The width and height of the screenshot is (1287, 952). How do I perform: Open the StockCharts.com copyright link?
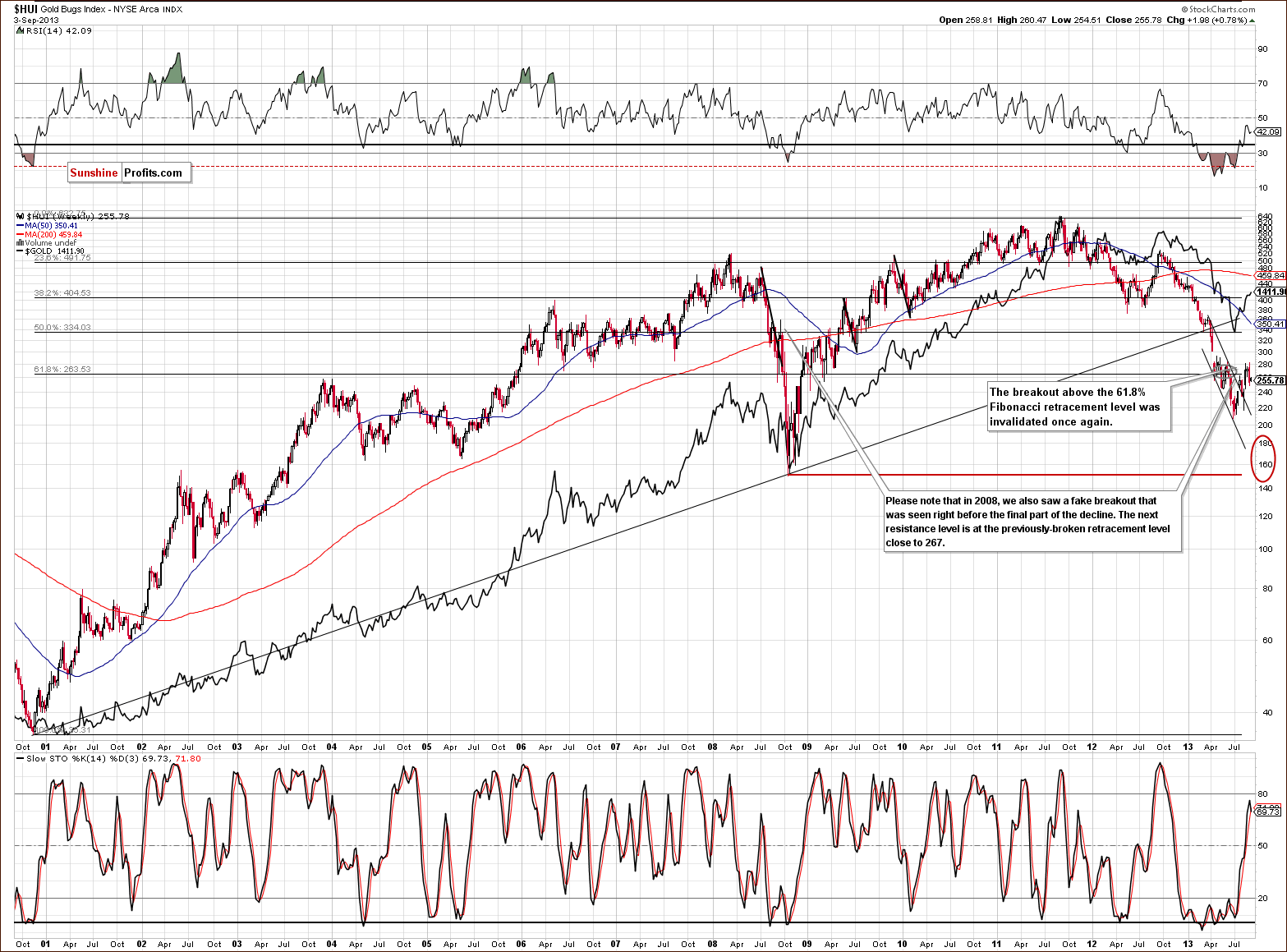click(1219, 9)
